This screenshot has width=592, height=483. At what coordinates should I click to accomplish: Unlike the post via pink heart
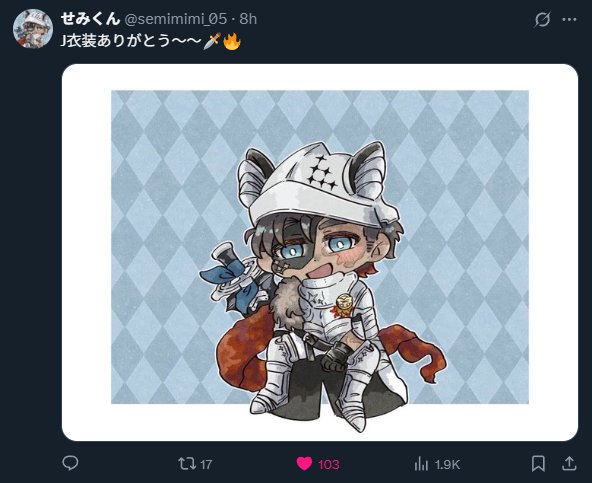[304, 464]
